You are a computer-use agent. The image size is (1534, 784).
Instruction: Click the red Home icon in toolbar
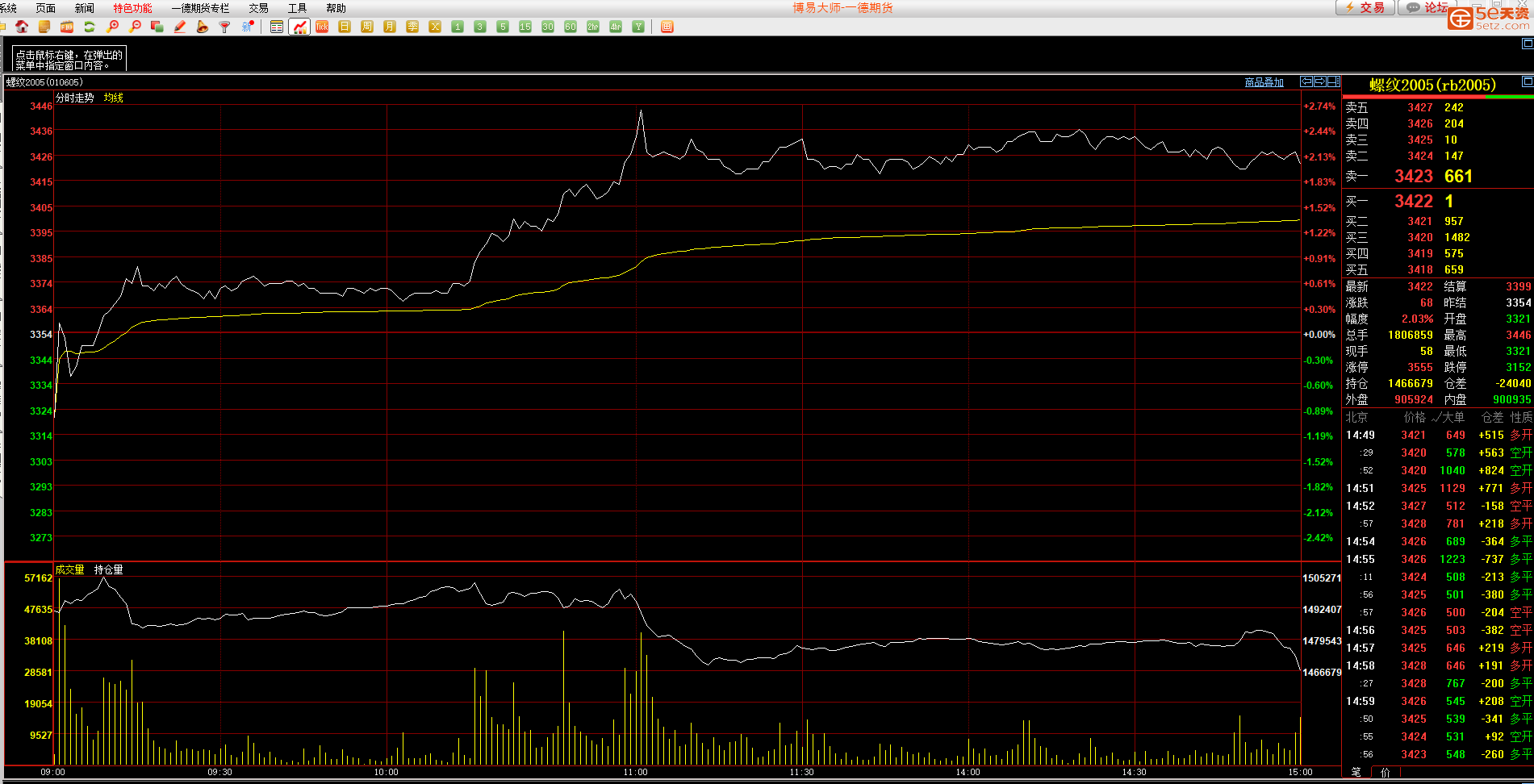(x=22, y=27)
